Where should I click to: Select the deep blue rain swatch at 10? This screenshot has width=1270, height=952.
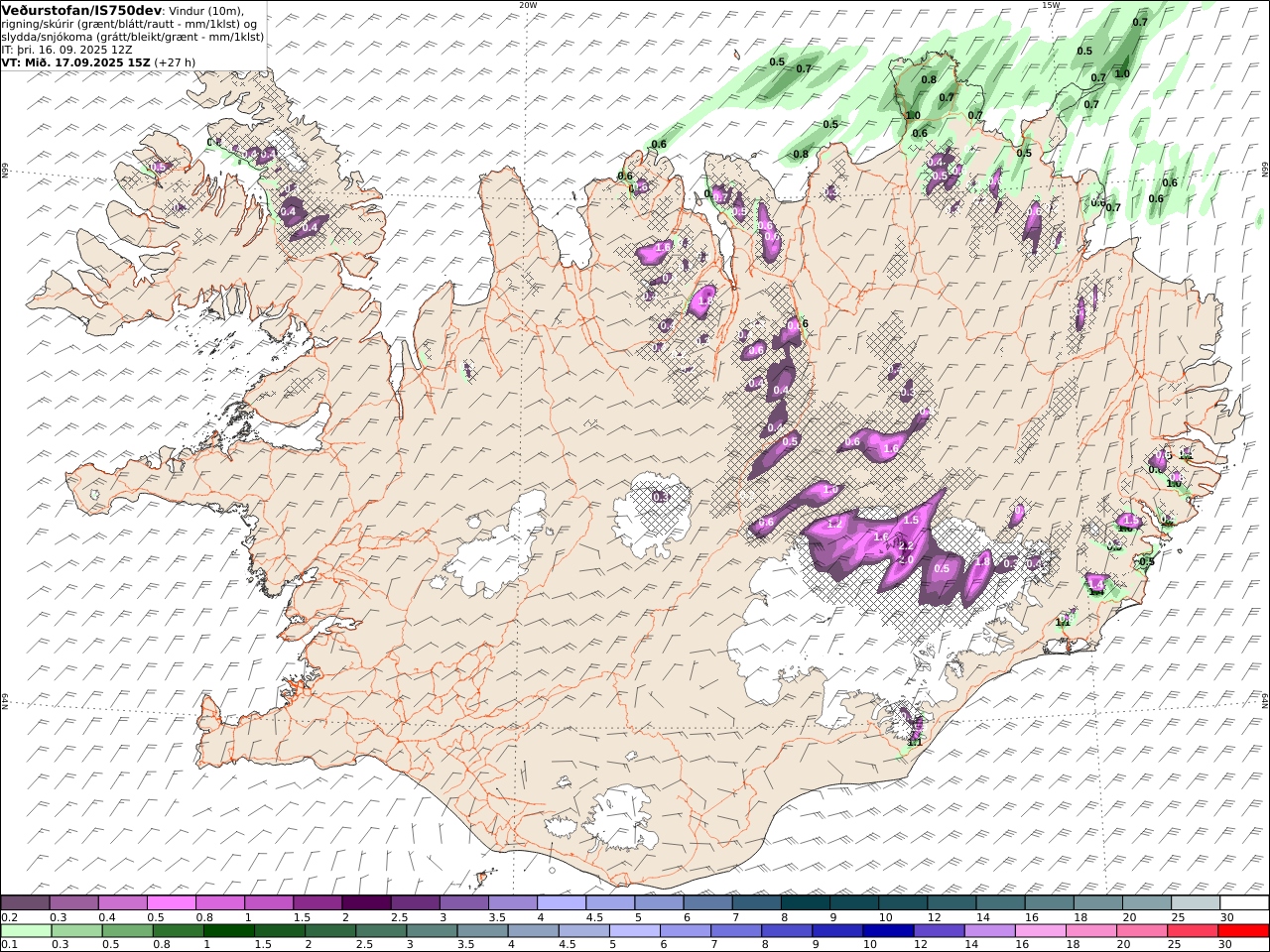(x=888, y=931)
